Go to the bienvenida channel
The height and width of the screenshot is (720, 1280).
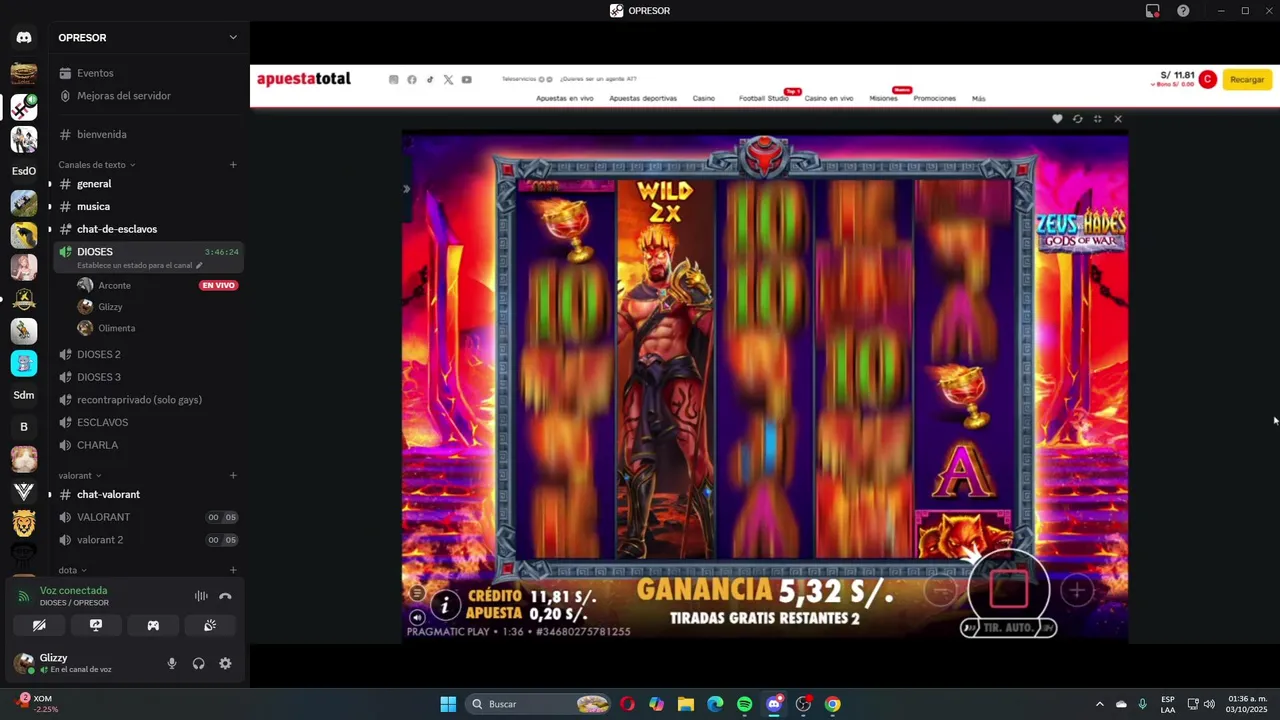coord(148,134)
